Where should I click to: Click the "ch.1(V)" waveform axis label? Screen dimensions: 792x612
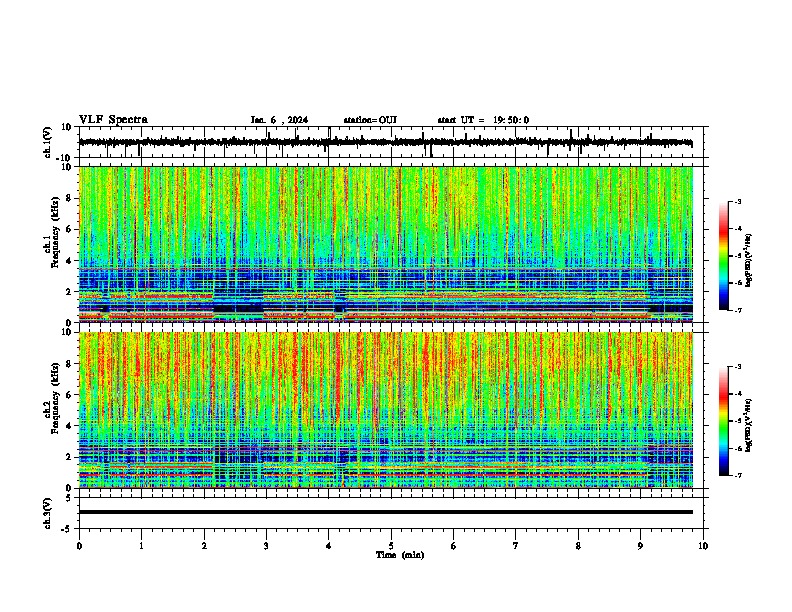click(x=48, y=142)
